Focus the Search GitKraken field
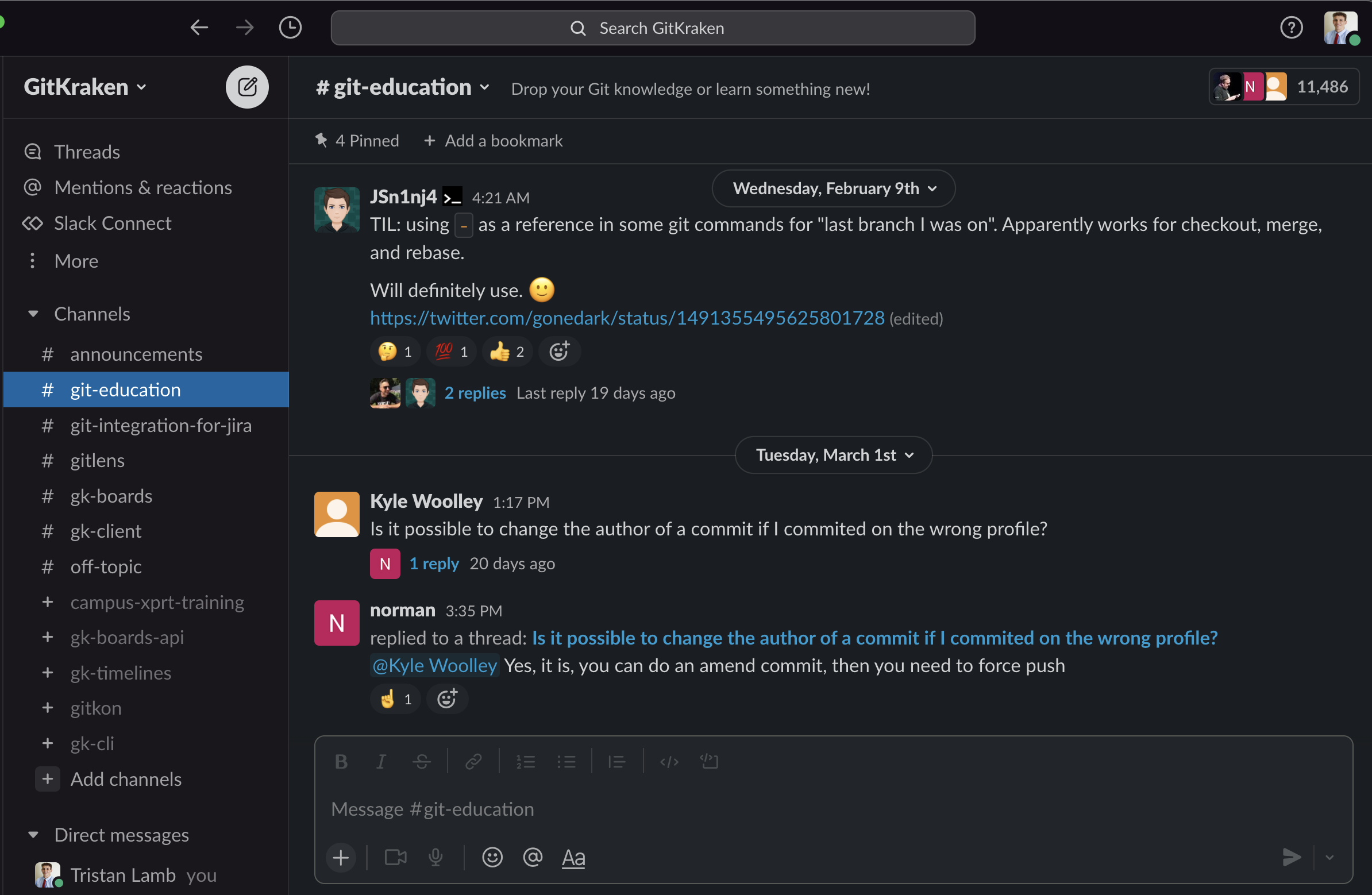 tap(653, 28)
